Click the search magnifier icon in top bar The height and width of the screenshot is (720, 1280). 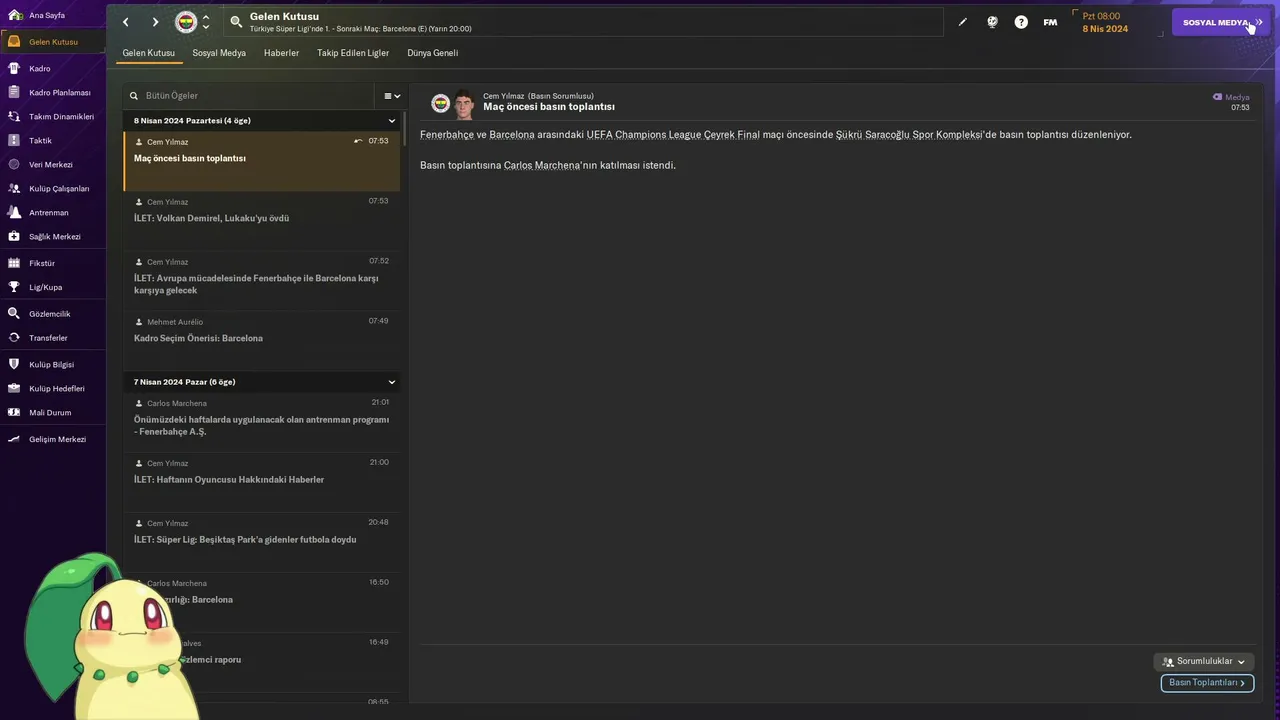click(x=236, y=22)
